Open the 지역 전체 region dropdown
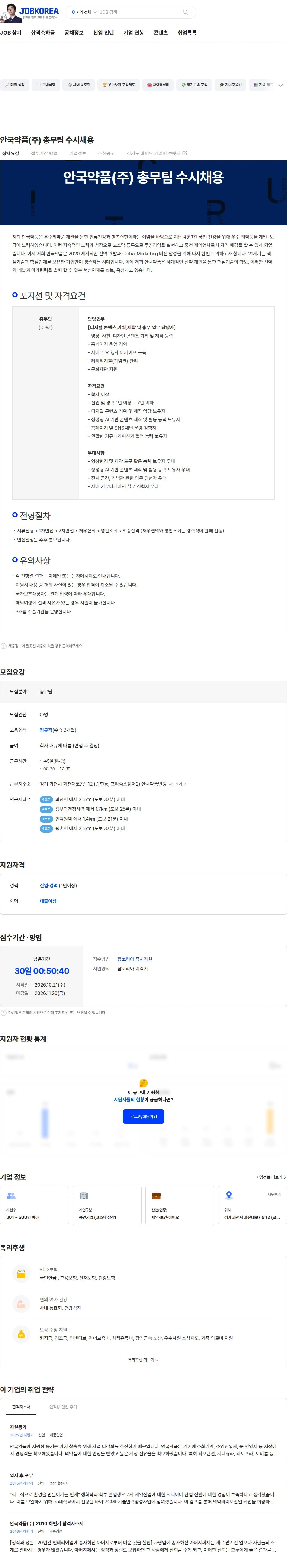Screen dimensions: 287x1568 click(x=84, y=12)
